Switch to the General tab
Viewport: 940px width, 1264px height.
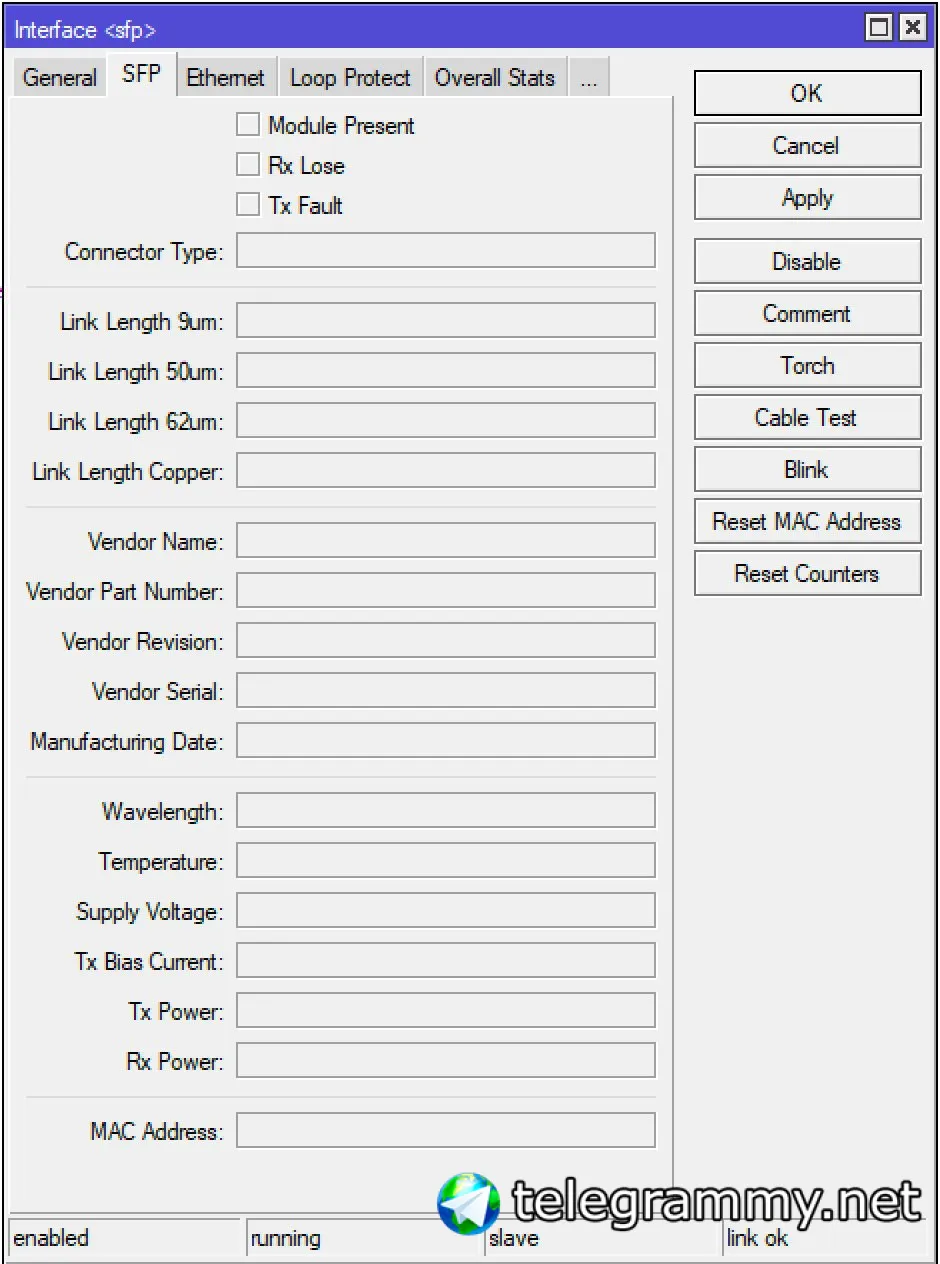(59, 77)
